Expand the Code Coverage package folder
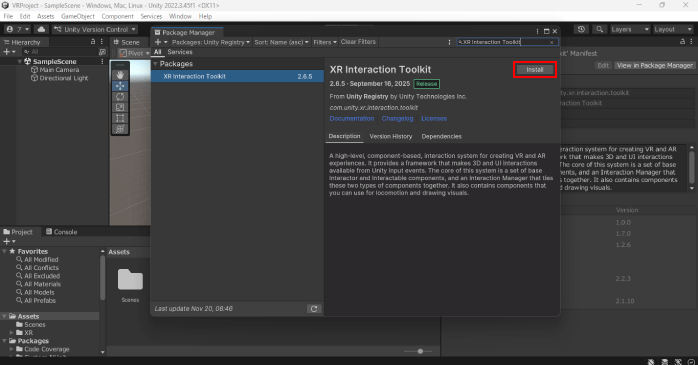698x365 pixels. [x=12, y=349]
